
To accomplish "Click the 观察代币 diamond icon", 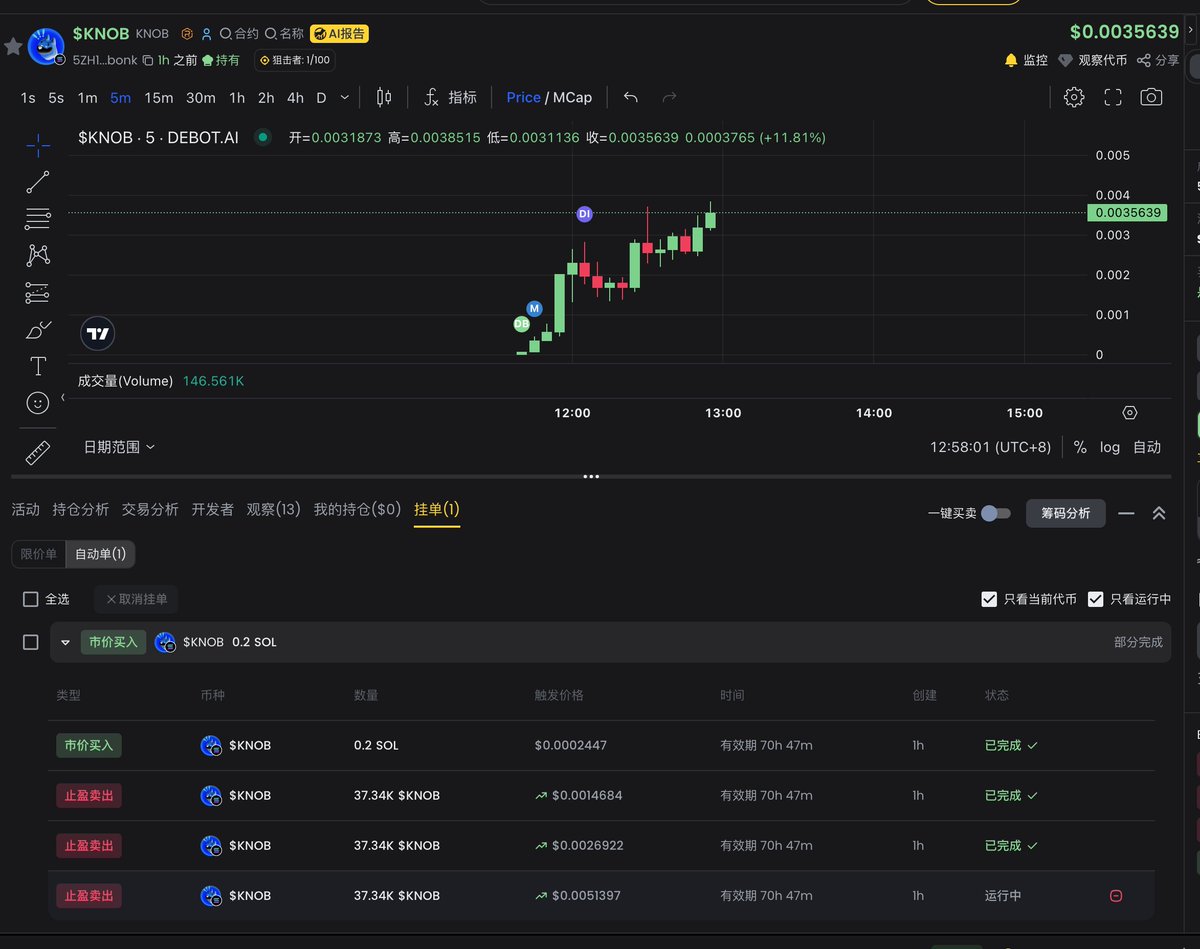I will point(1066,60).
